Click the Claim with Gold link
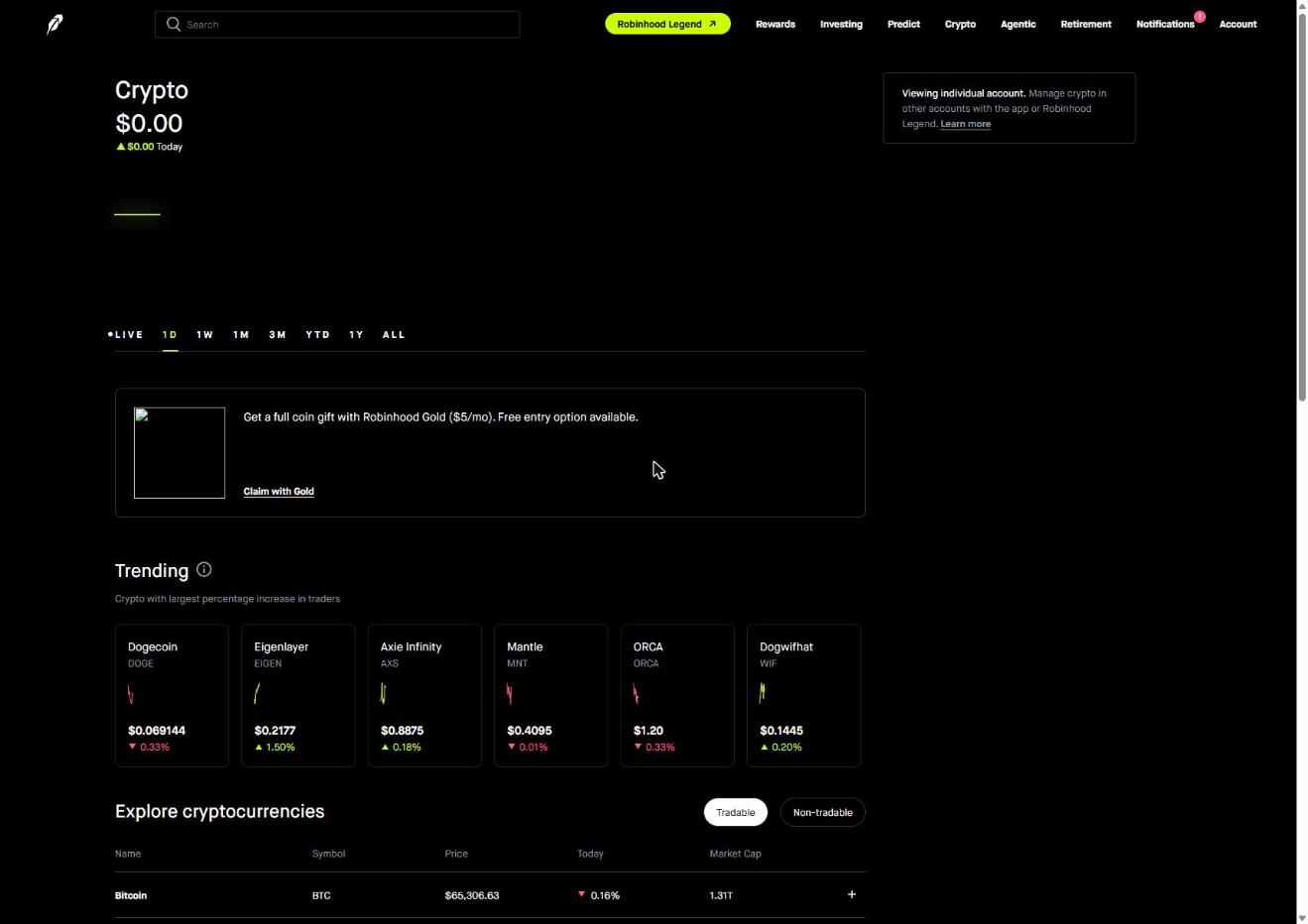Screen dimensions: 1308x924 click(x=279, y=492)
